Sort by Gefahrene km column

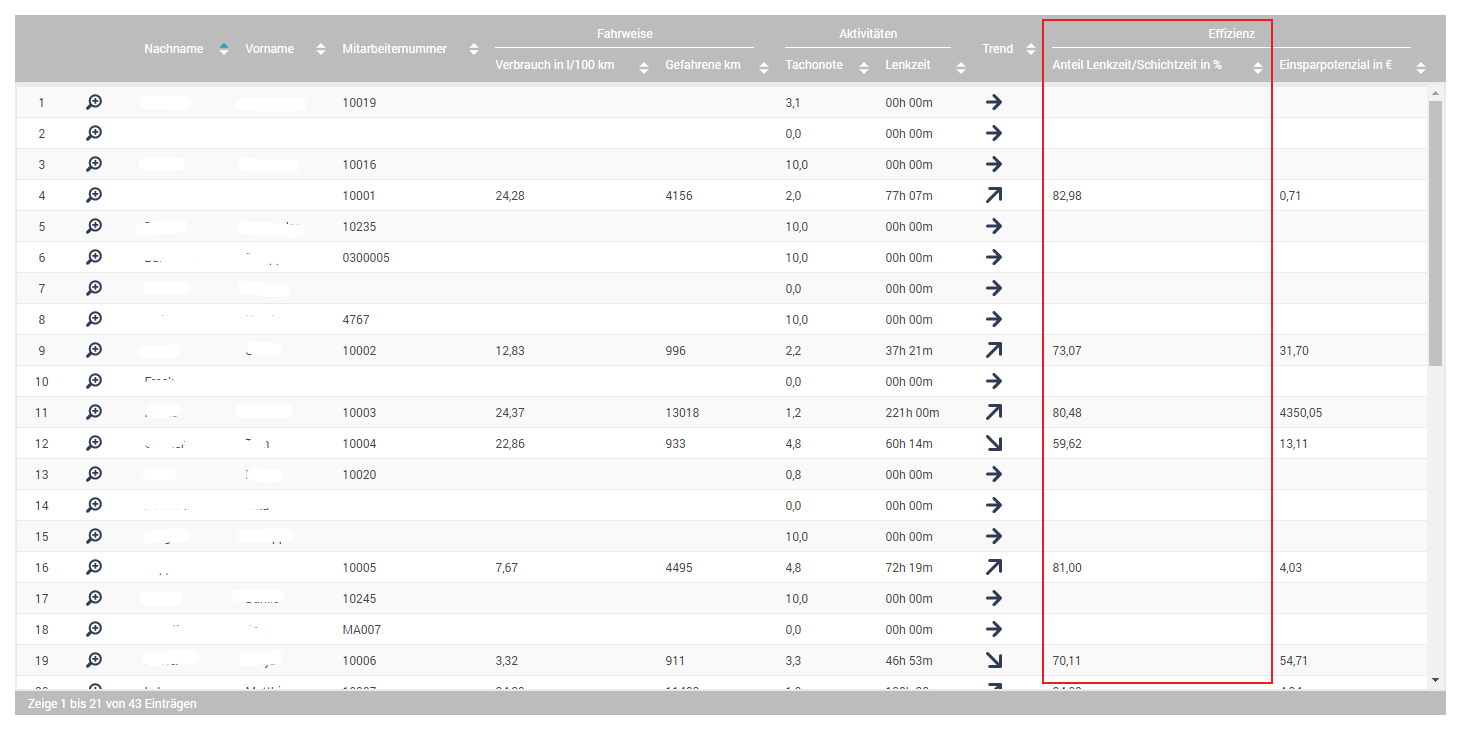click(764, 66)
